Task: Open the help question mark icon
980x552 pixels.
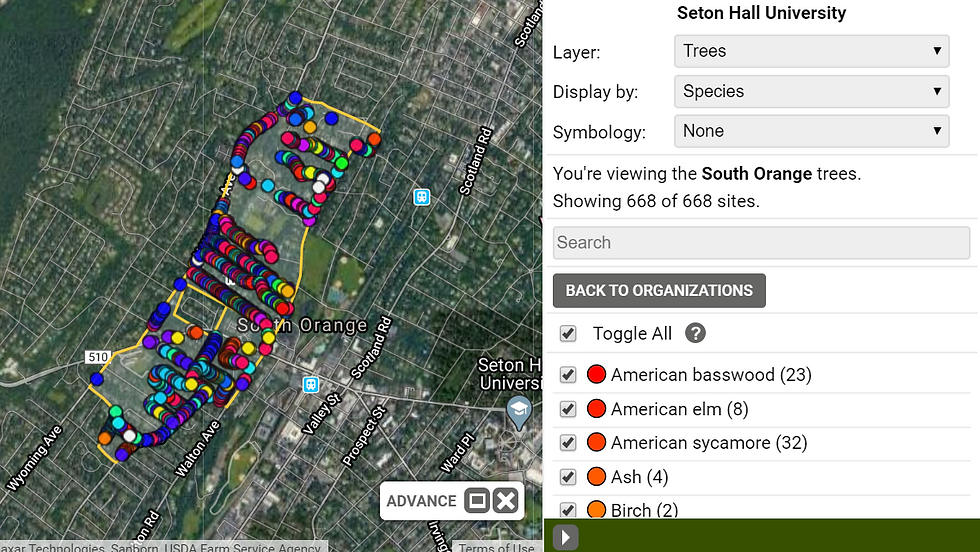Action: (695, 333)
